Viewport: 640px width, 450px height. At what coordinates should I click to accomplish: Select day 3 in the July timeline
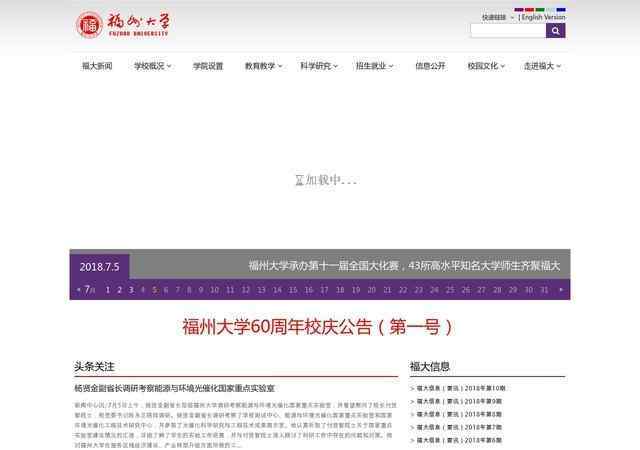pos(131,290)
